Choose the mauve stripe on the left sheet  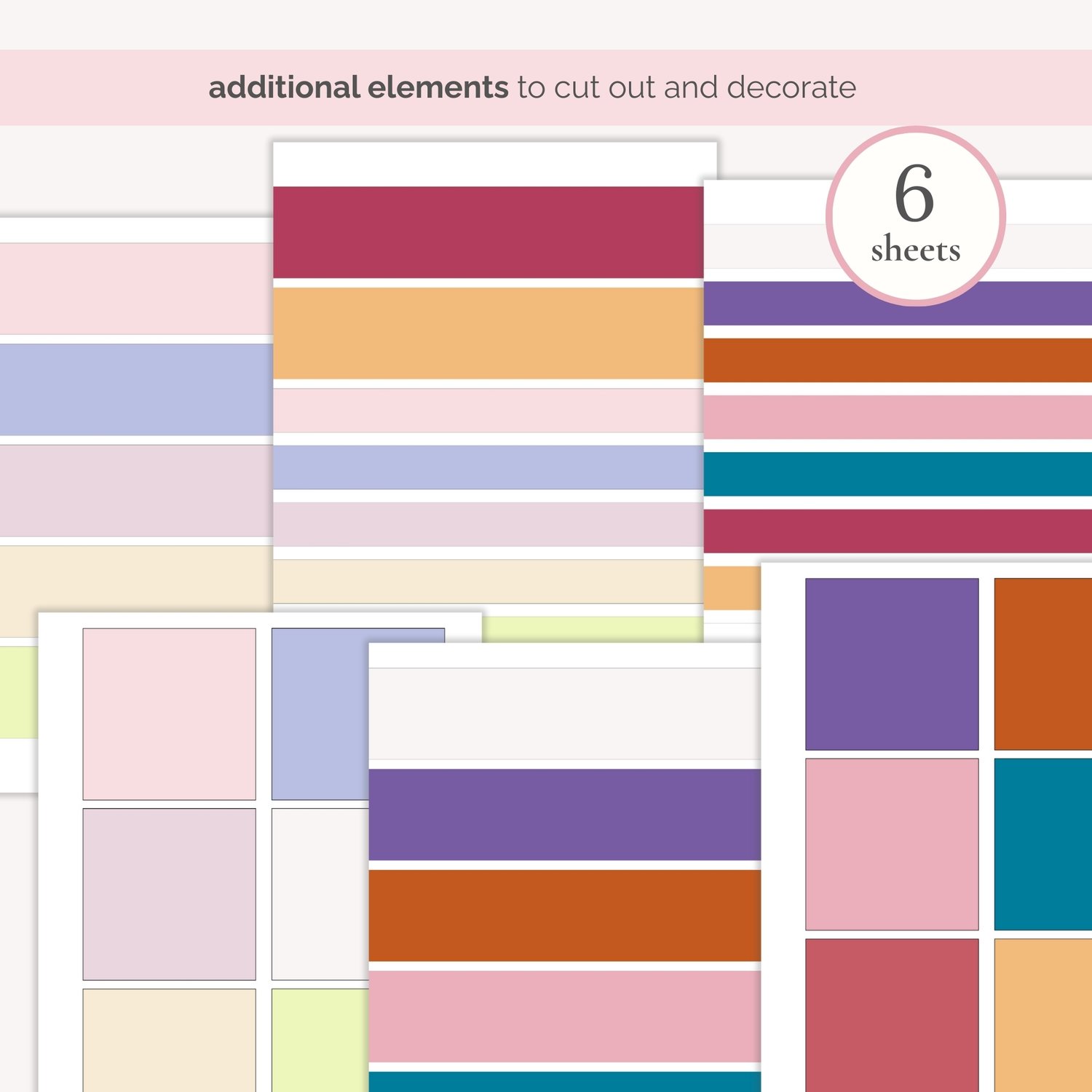(136, 491)
